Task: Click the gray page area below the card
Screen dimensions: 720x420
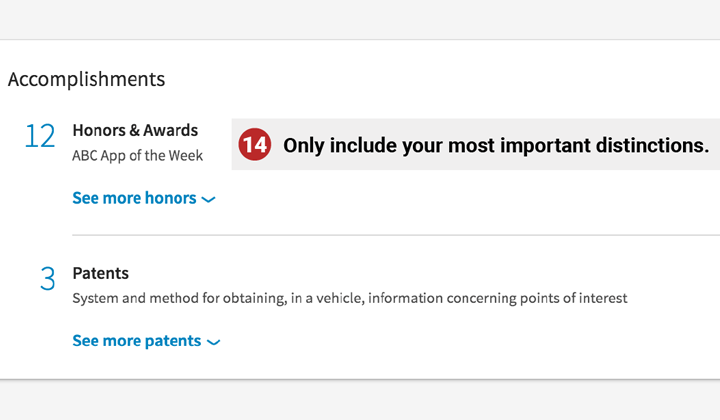Action: (360, 400)
